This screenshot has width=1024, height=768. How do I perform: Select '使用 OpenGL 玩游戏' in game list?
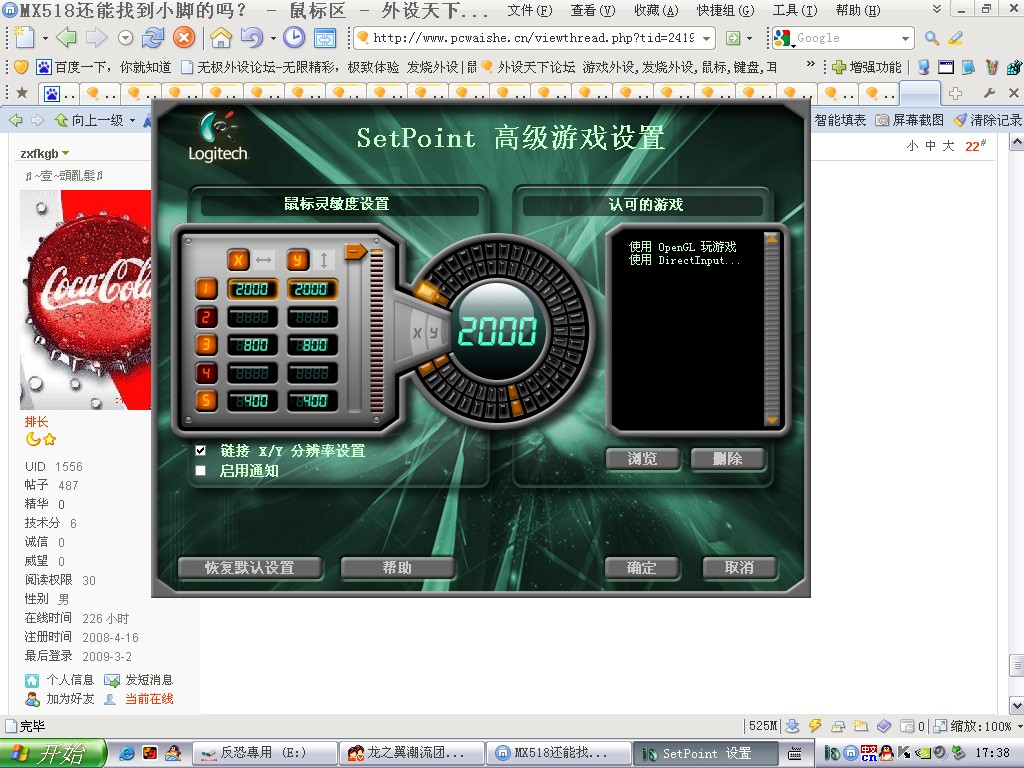682,247
